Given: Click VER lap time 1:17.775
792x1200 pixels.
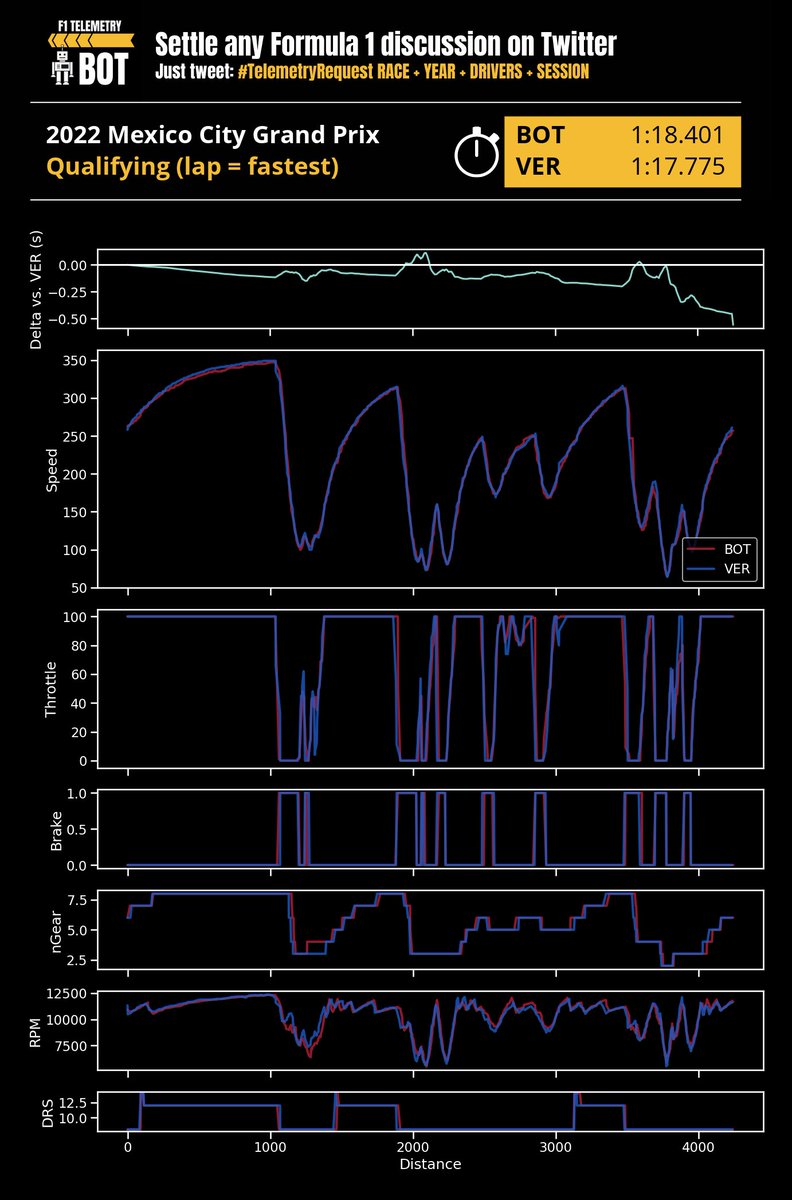Looking at the screenshot, I should coord(678,167).
